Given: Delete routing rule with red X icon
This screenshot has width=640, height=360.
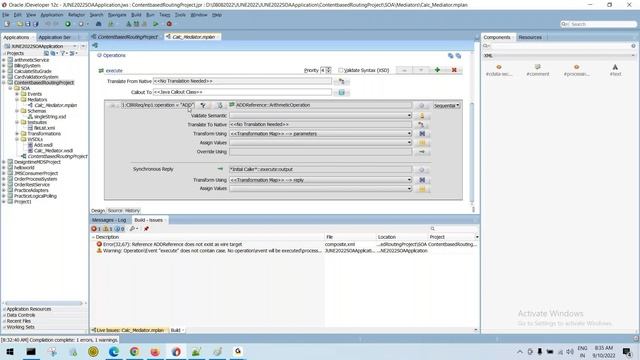Looking at the screenshot, I should pyautogui.click(x=454, y=70).
